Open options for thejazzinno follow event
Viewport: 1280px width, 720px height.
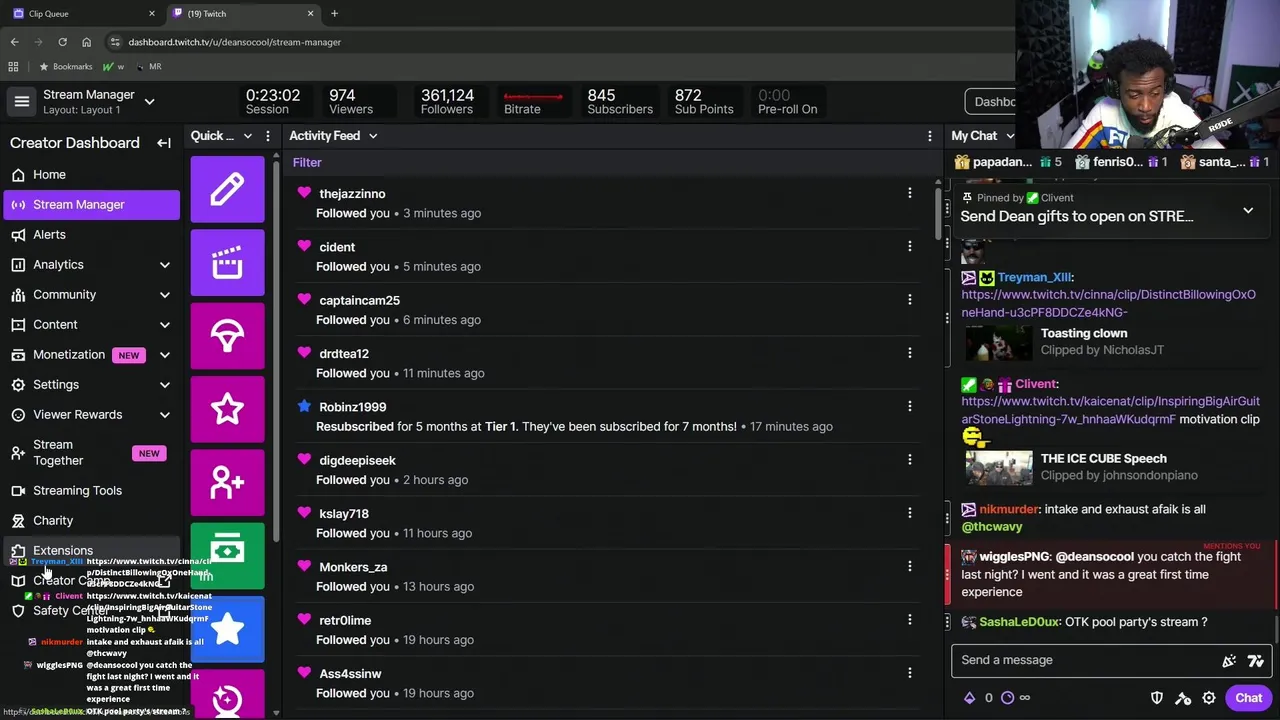(x=909, y=193)
